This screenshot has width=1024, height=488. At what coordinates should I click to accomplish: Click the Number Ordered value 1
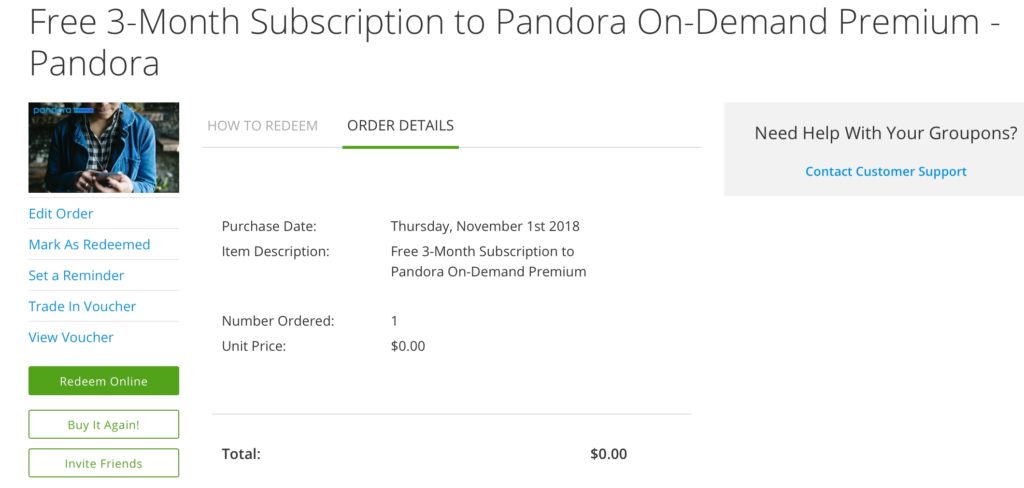(x=394, y=321)
